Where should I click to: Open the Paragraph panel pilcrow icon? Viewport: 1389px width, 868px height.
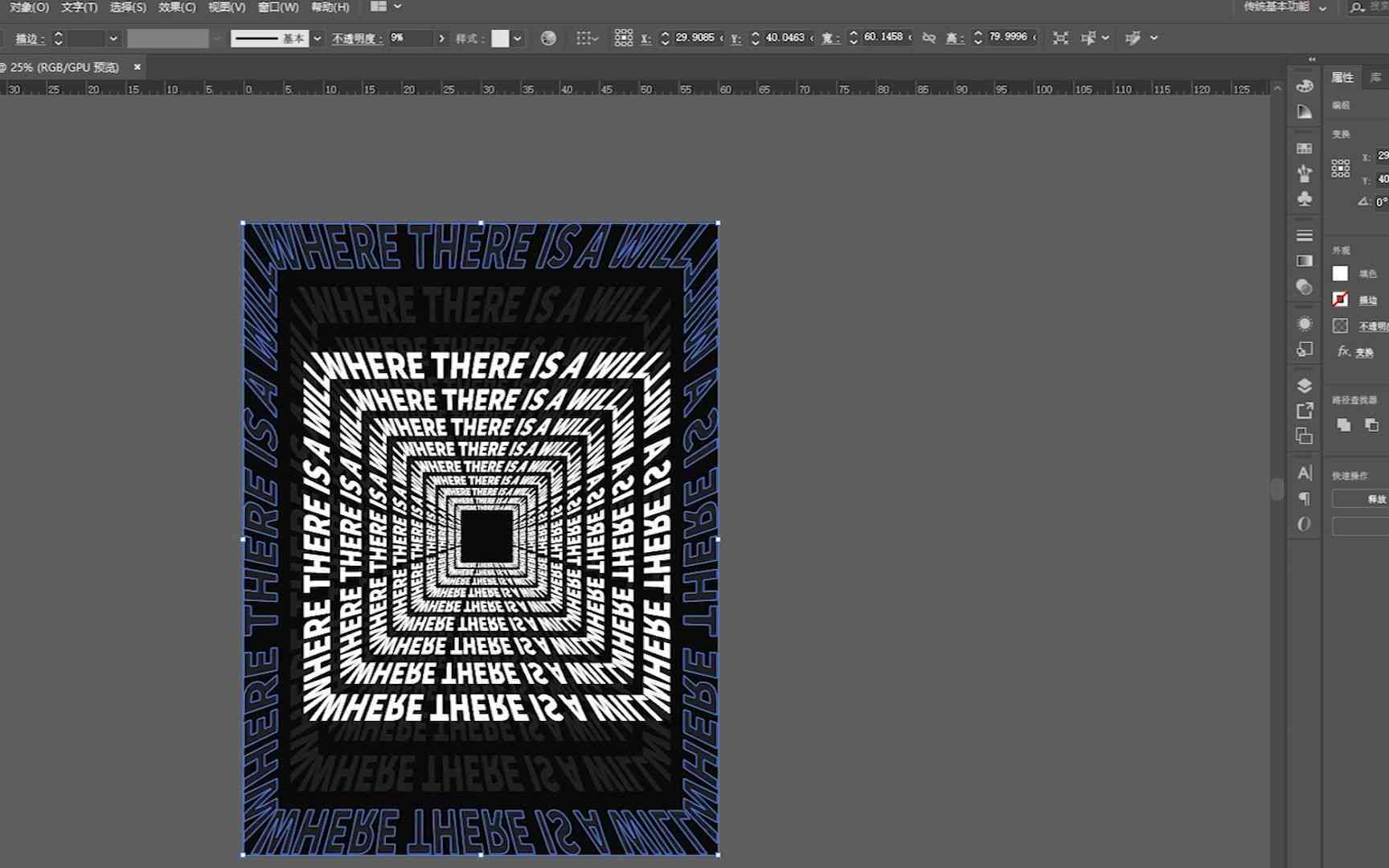[x=1305, y=499]
